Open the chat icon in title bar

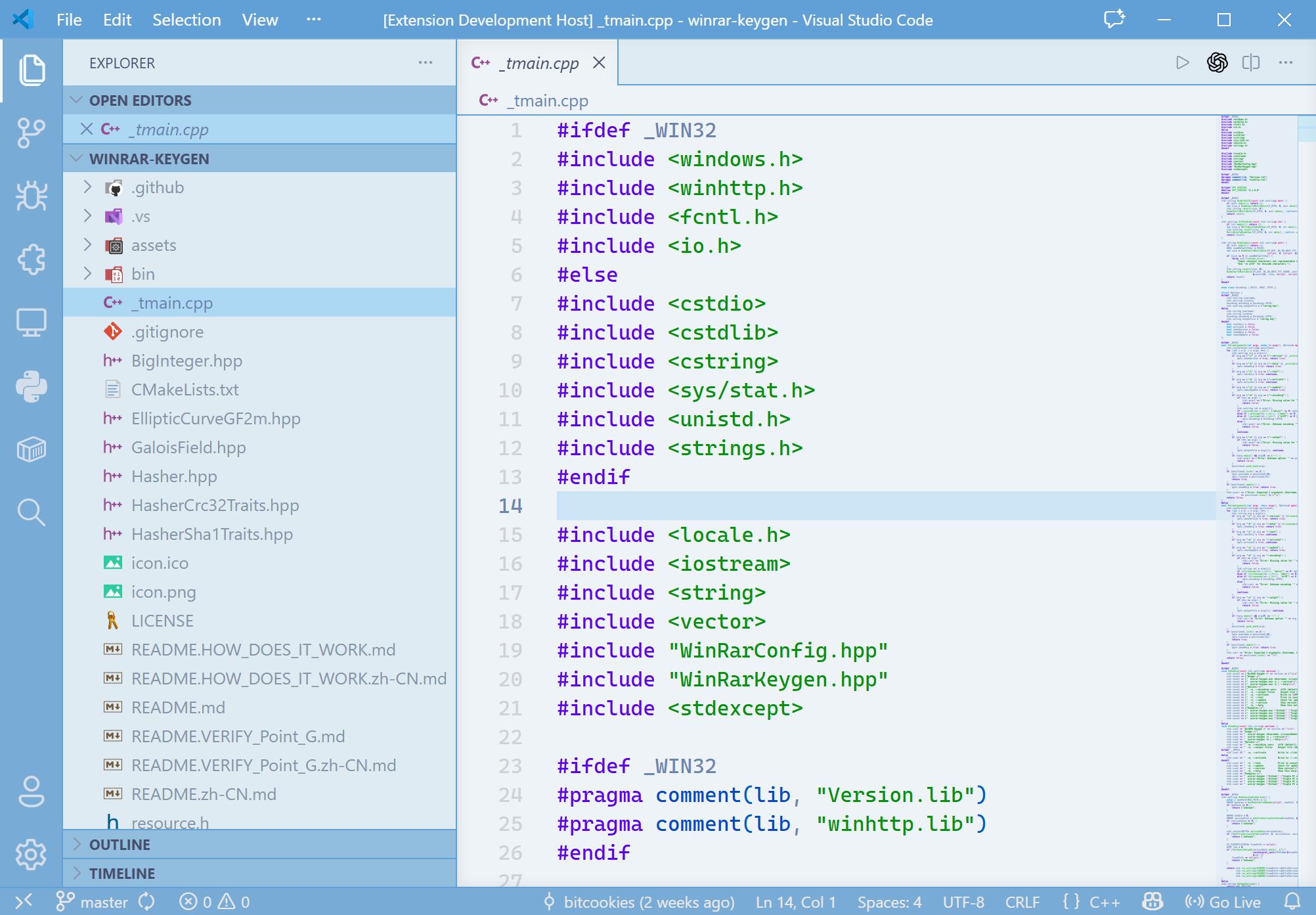click(1114, 20)
